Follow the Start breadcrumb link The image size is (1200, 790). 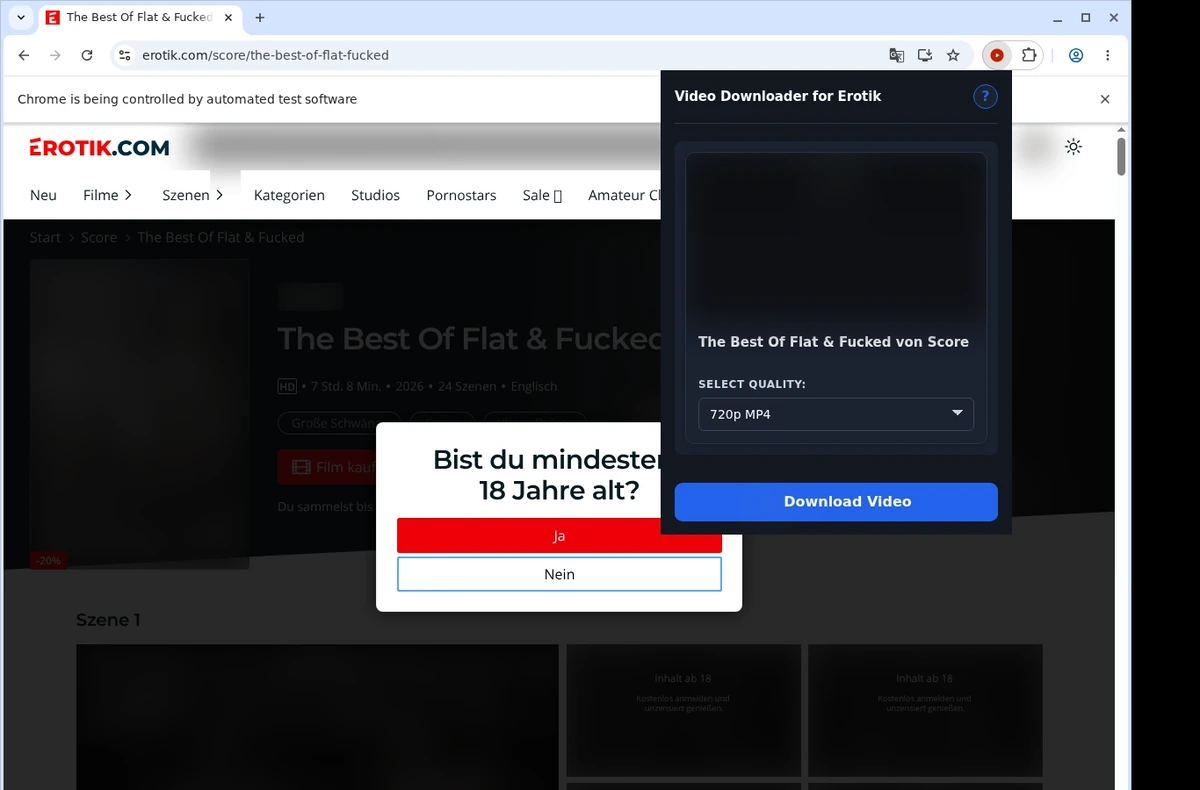[x=45, y=237]
